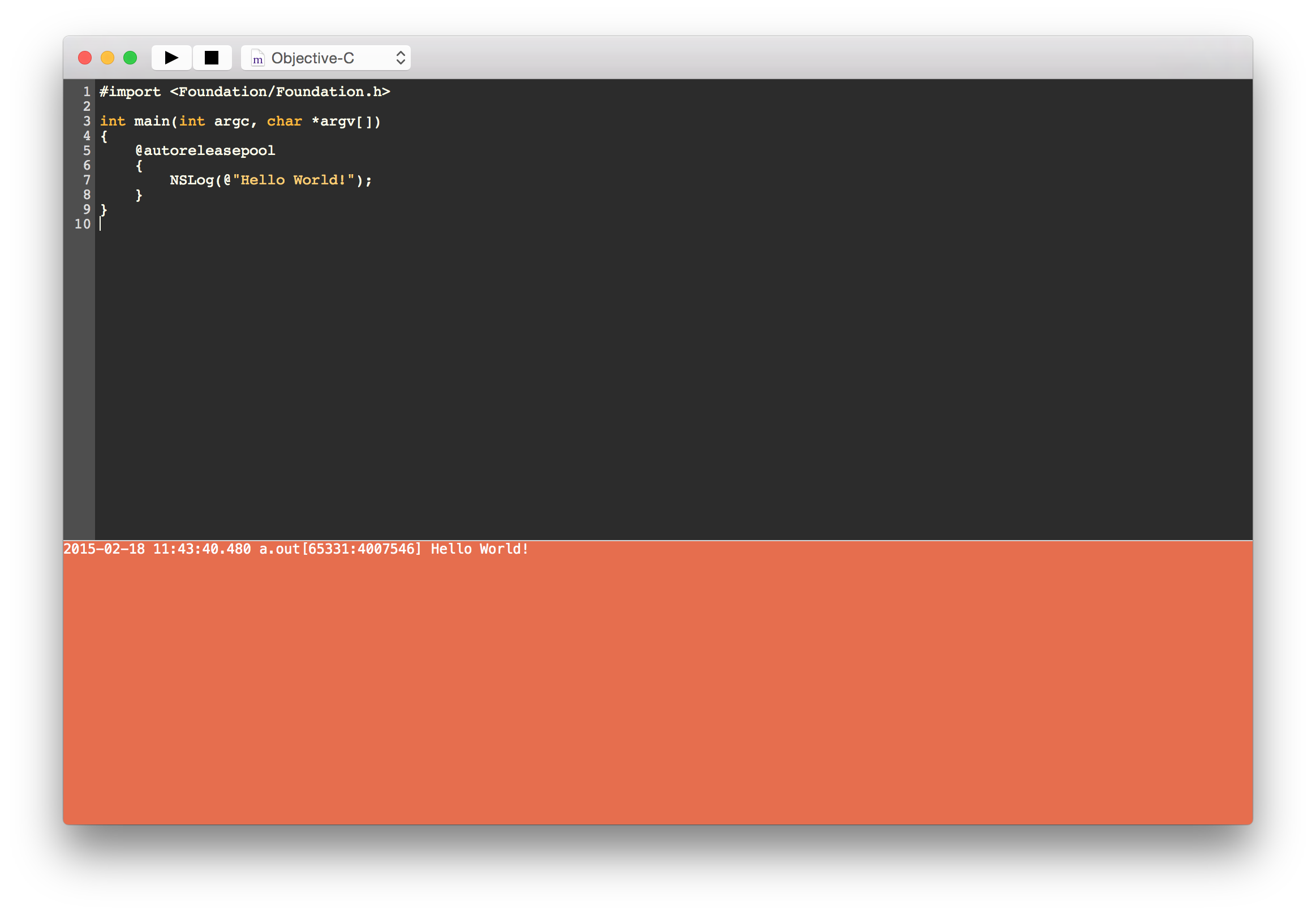This screenshot has height=915, width=1316.
Task: Click the main function name
Action: tap(151, 122)
